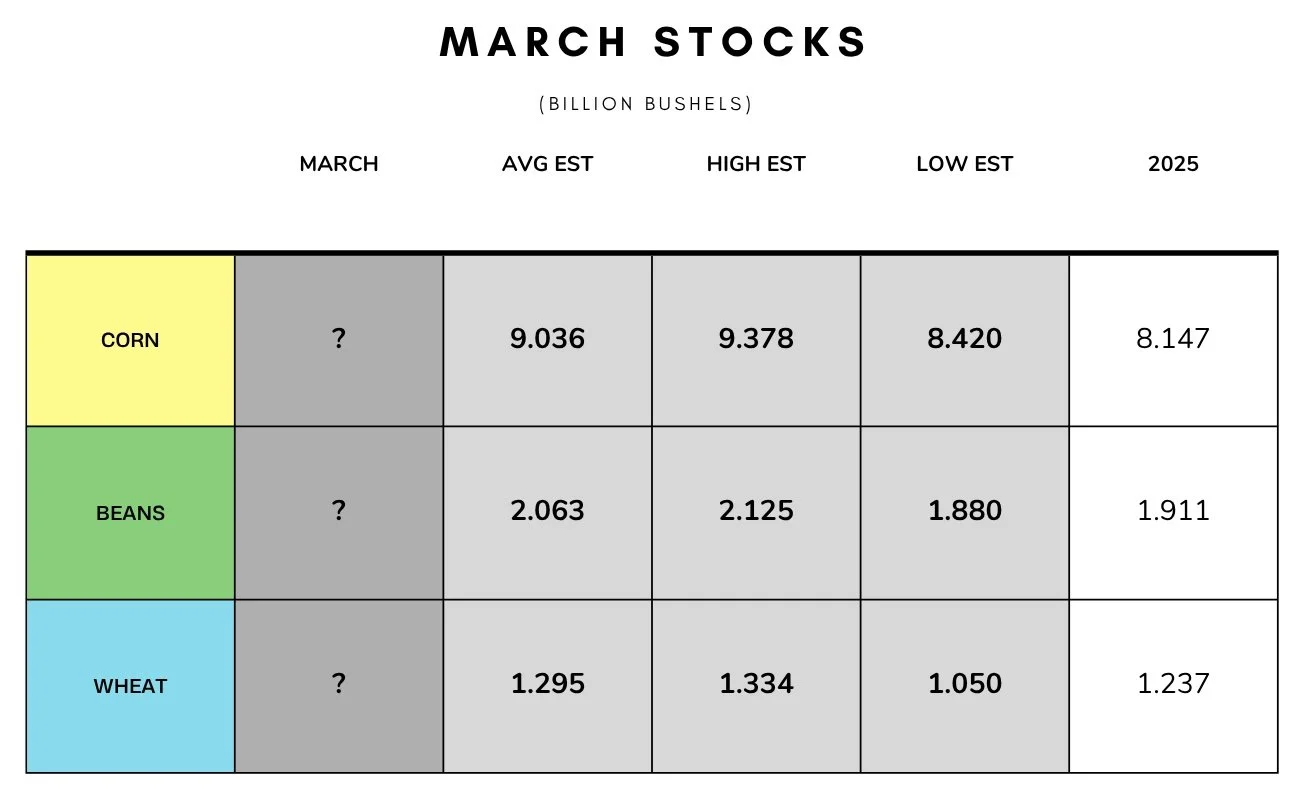Select wheat high estimate 1.334
Screen dimensions: 1303x793
(x=756, y=684)
